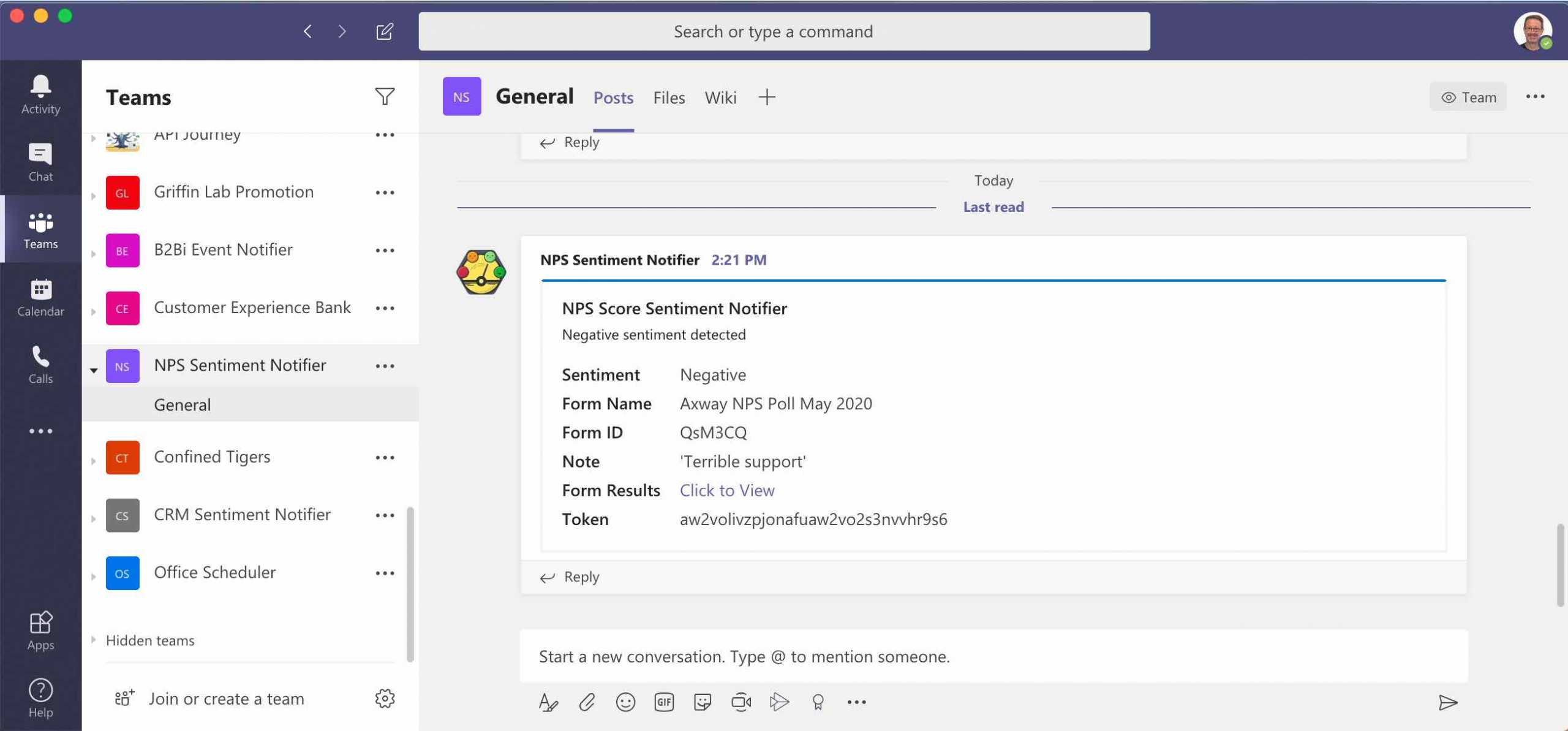Image resolution: width=1568 pixels, height=731 pixels.
Task: Open more options for NPS Sentiment Notifier
Action: tap(385, 366)
